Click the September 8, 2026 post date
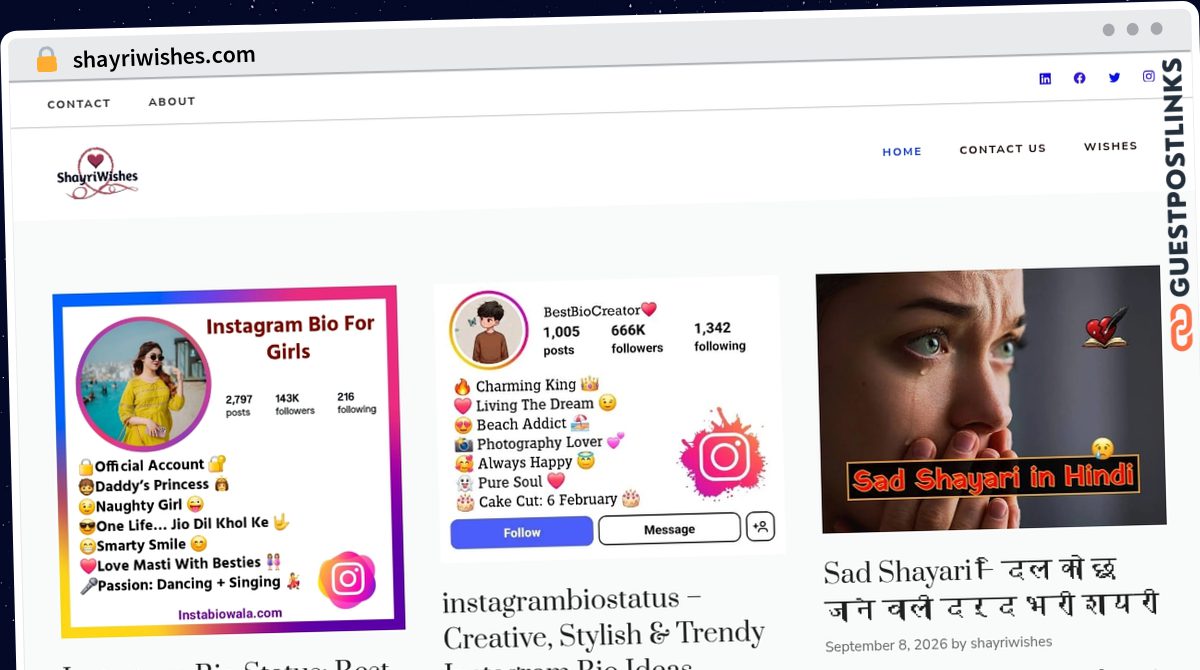The height and width of the screenshot is (670, 1200). (885, 646)
